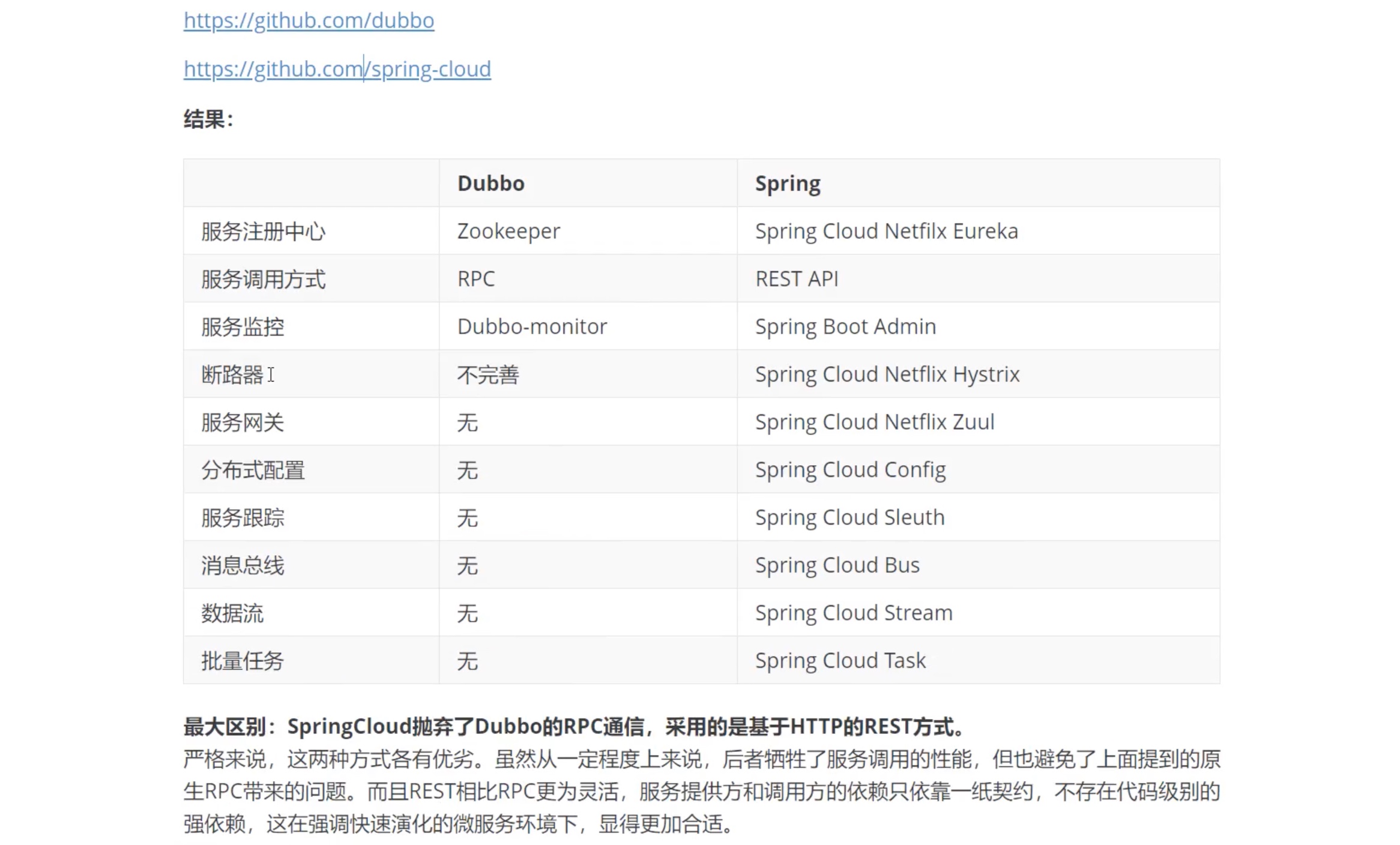1400x845 pixels.
Task: Click the Spring Cloud Stream cell
Action: coord(853,613)
